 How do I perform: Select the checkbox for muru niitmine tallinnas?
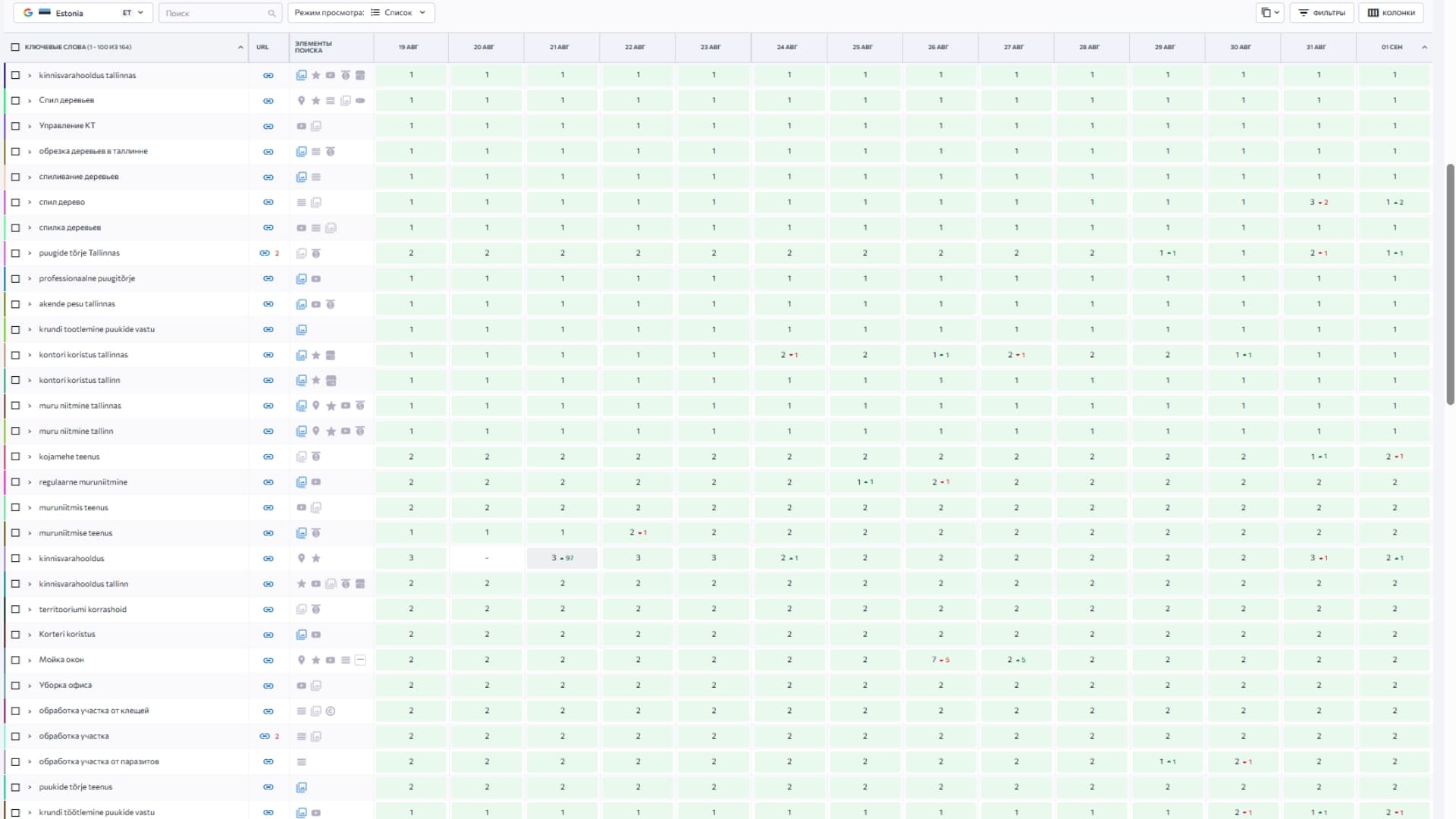coord(15,406)
